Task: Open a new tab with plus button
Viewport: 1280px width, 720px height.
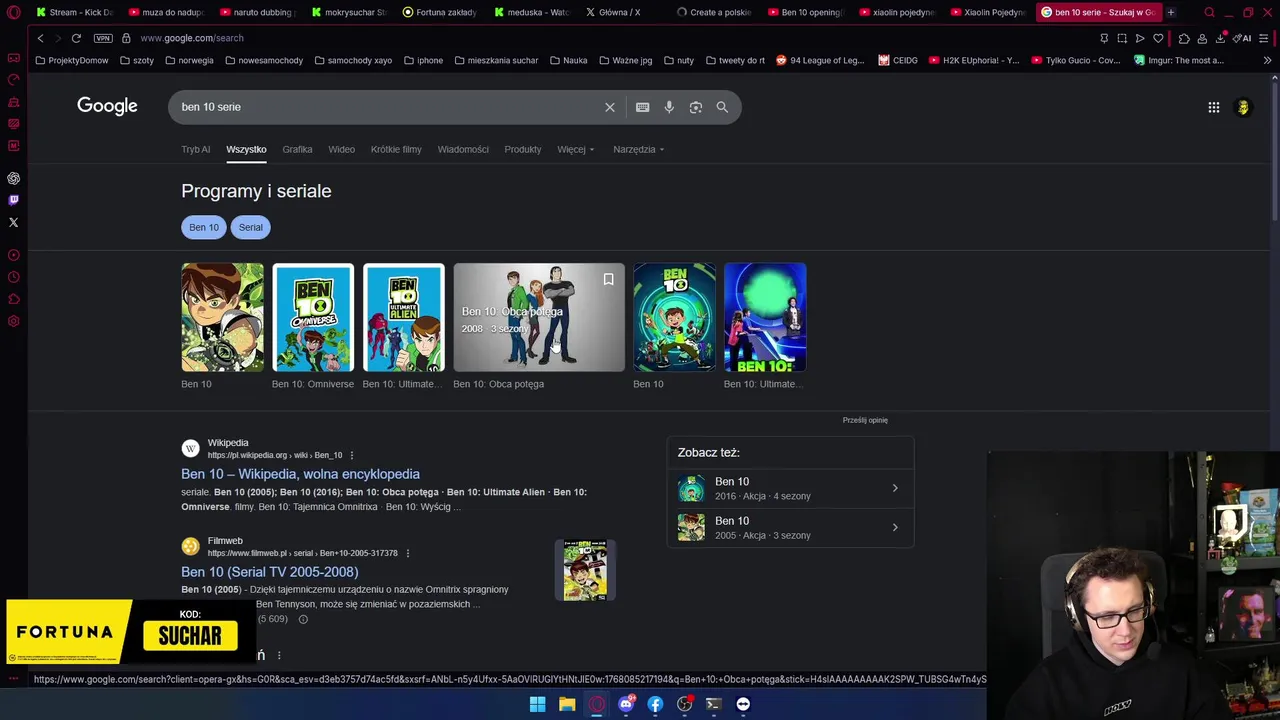Action: 1171,13
